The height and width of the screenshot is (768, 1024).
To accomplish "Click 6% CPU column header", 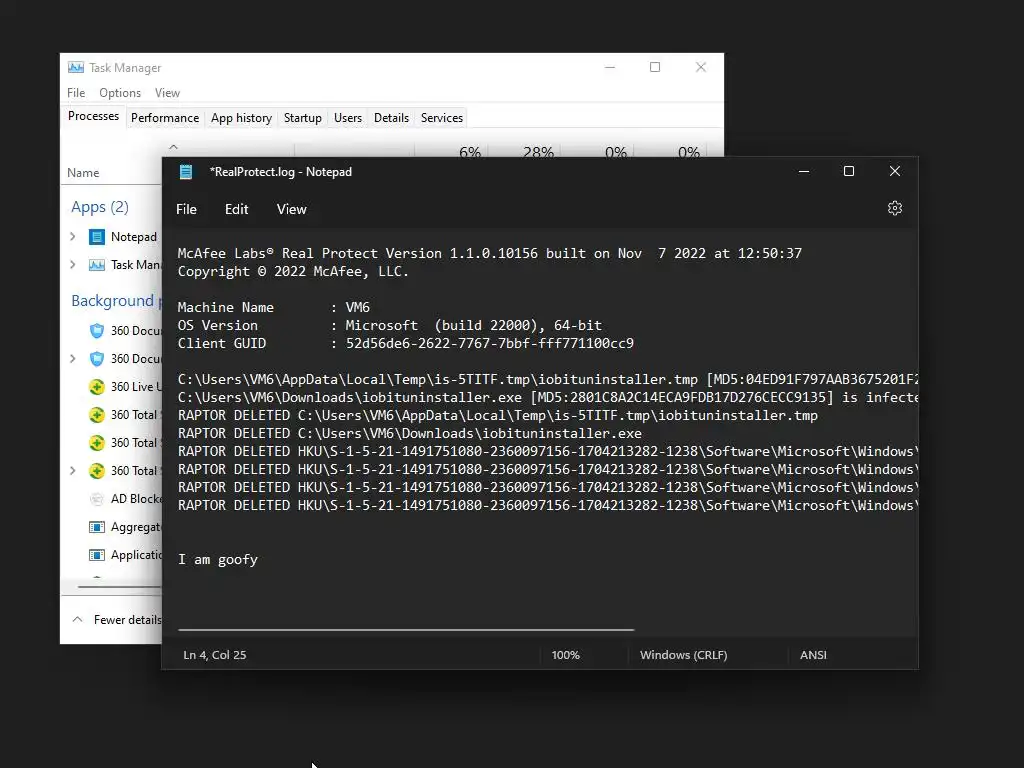I will pos(470,152).
